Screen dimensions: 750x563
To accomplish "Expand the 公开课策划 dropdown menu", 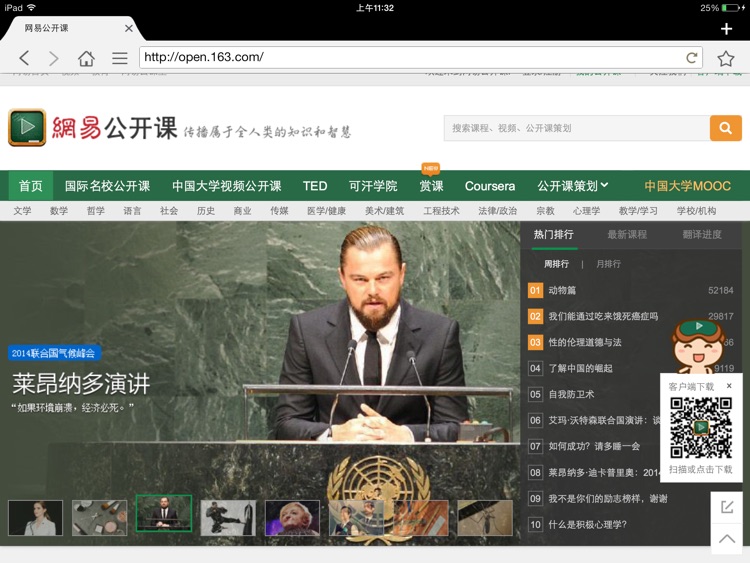I will (573, 186).
